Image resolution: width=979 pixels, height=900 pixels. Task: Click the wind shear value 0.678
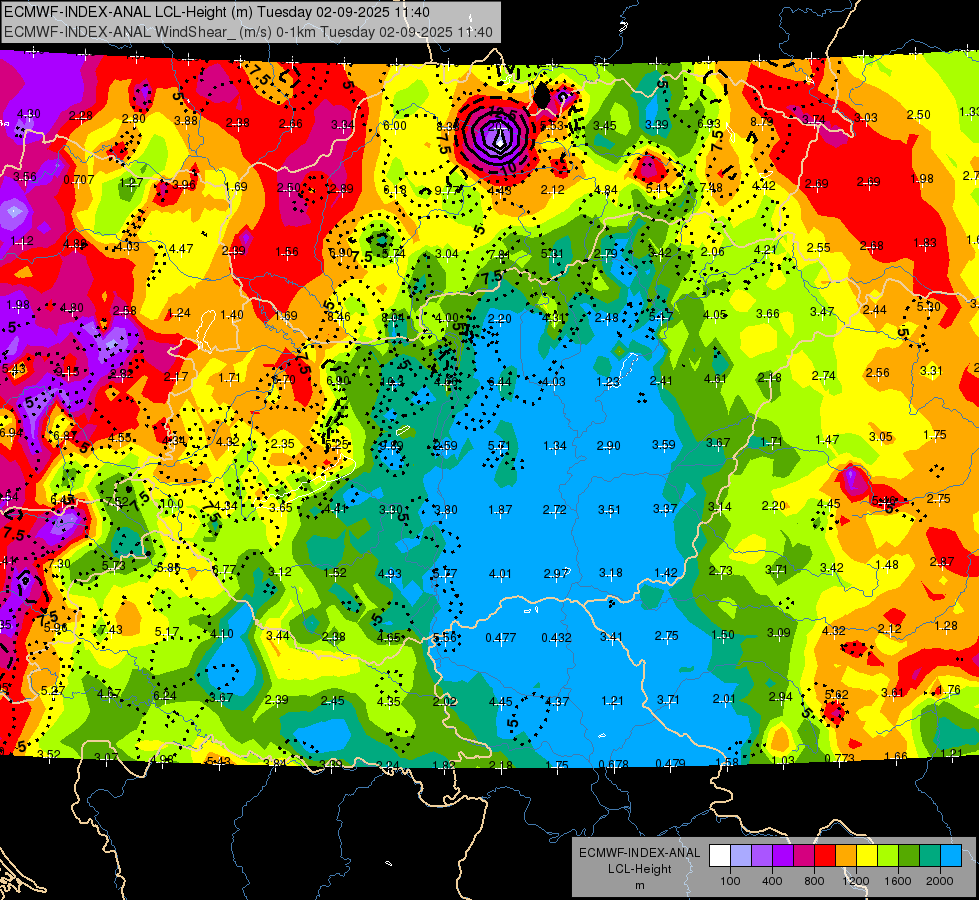pos(614,764)
